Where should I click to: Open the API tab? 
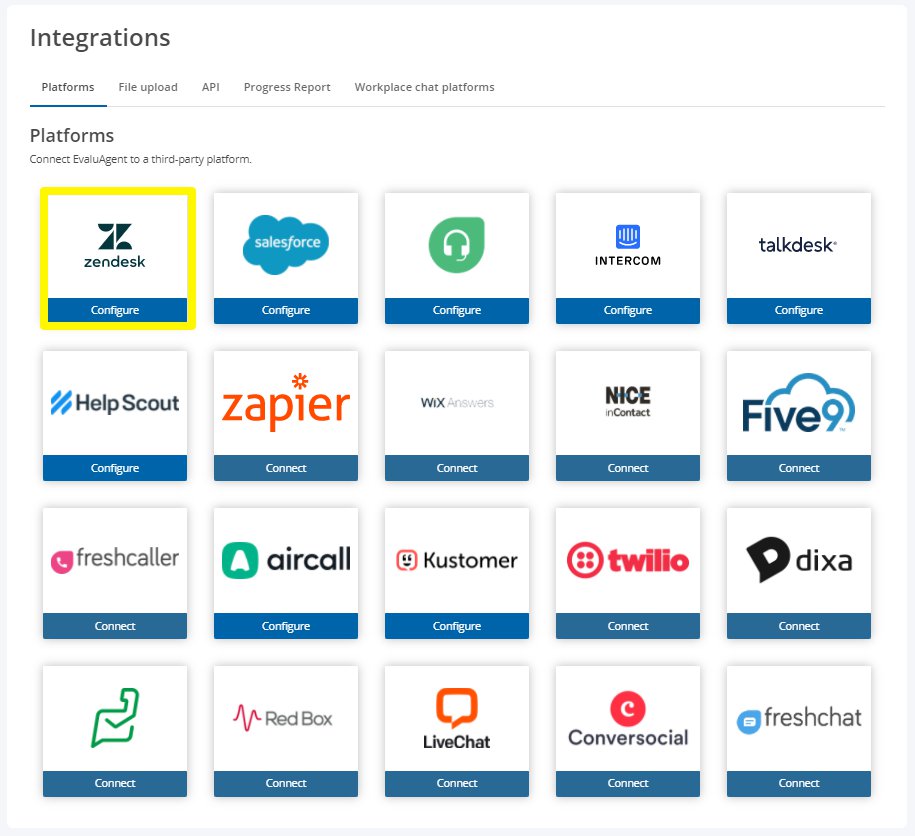point(211,88)
